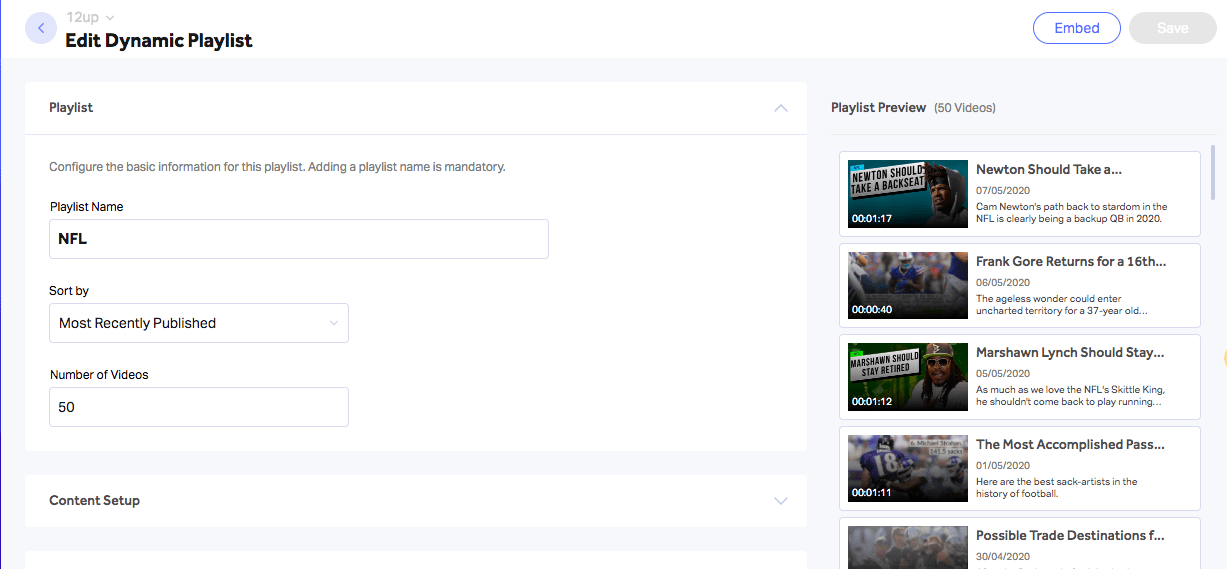Go back using the circular arrow button
1227x569 pixels.
(41, 28)
